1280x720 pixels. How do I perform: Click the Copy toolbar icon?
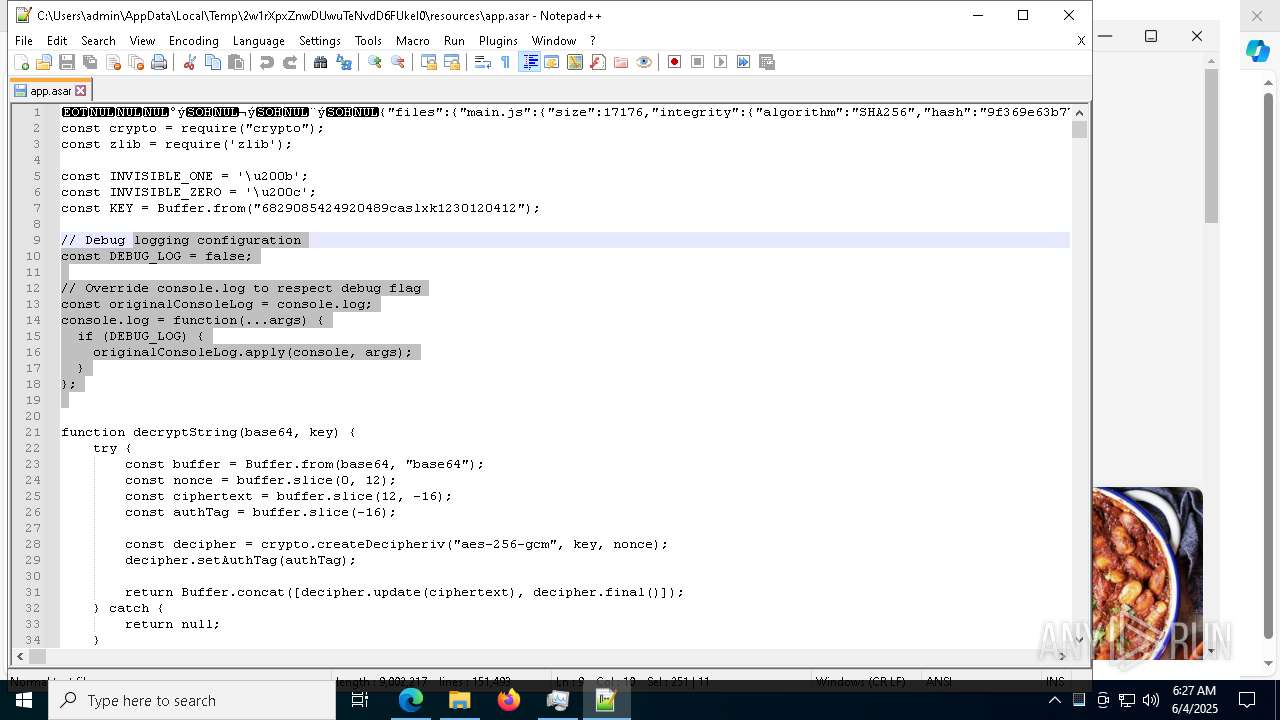213,62
